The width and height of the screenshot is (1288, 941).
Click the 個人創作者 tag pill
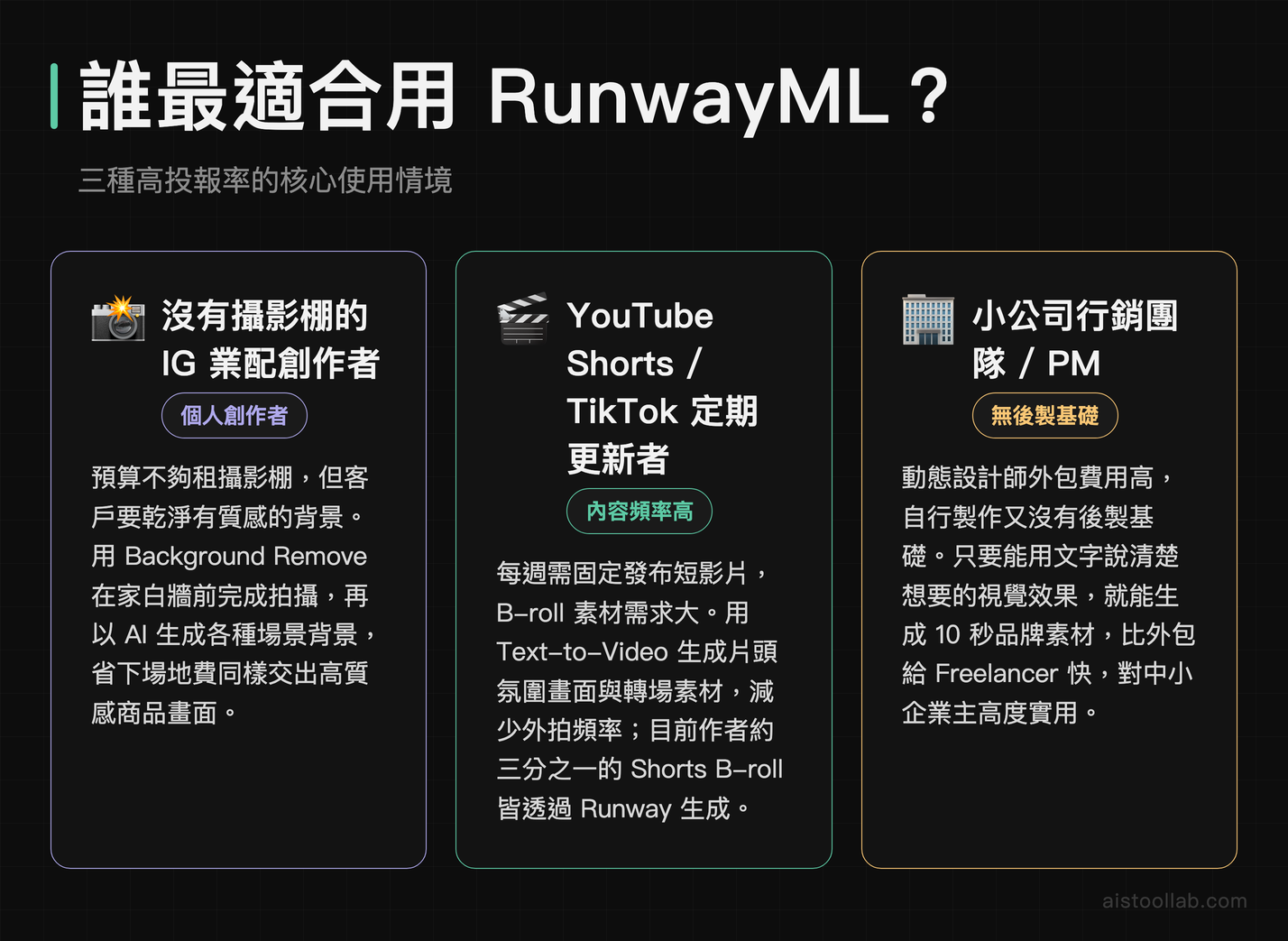pyautogui.click(x=235, y=416)
